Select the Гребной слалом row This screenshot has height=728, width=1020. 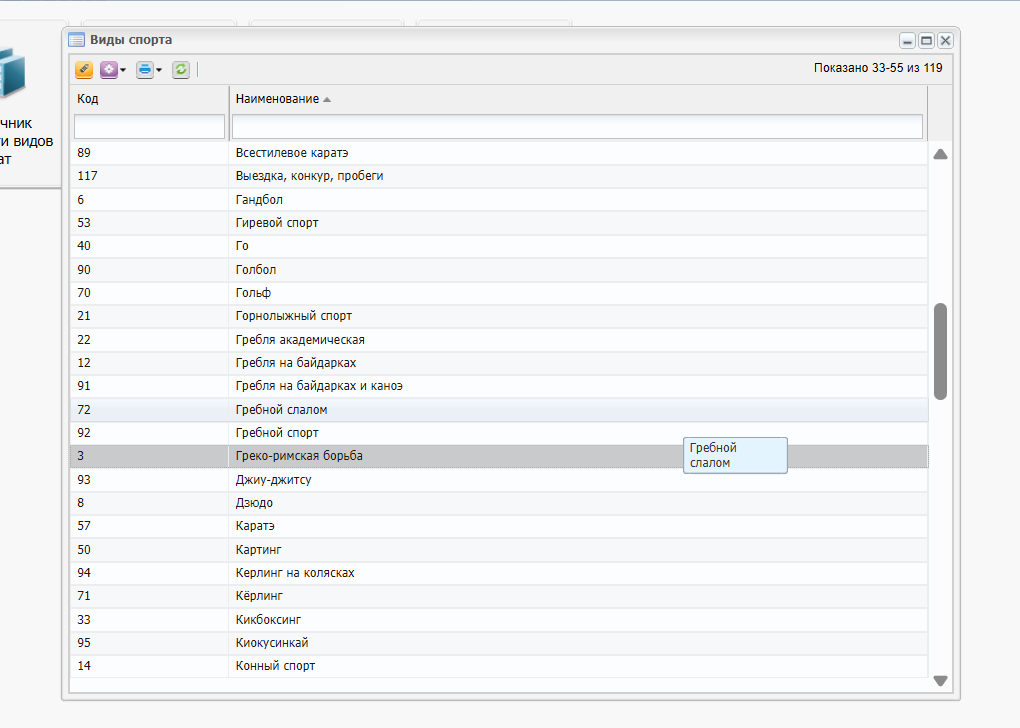click(x=499, y=410)
